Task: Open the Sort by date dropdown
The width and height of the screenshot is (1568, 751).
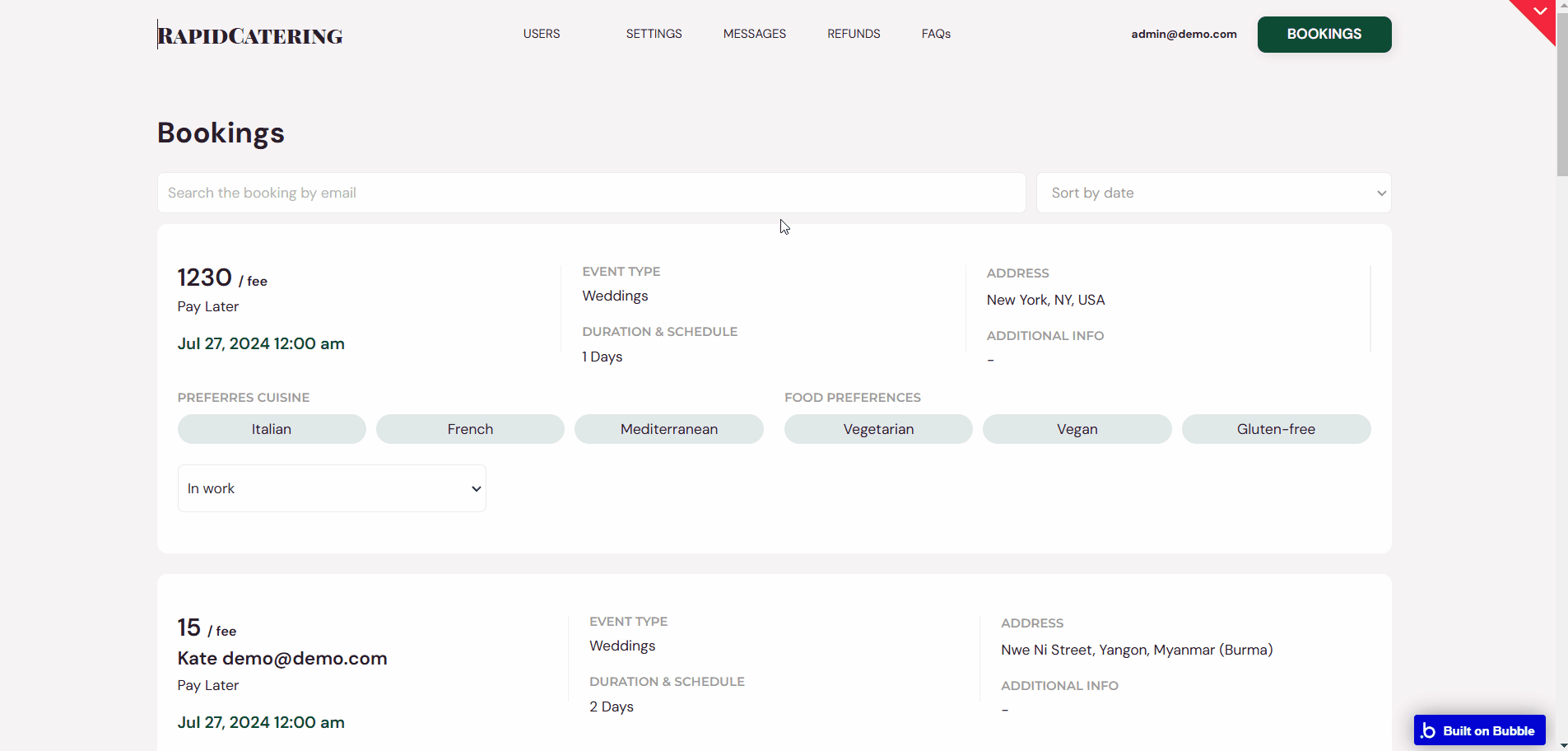Action: pyautogui.click(x=1213, y=193)
